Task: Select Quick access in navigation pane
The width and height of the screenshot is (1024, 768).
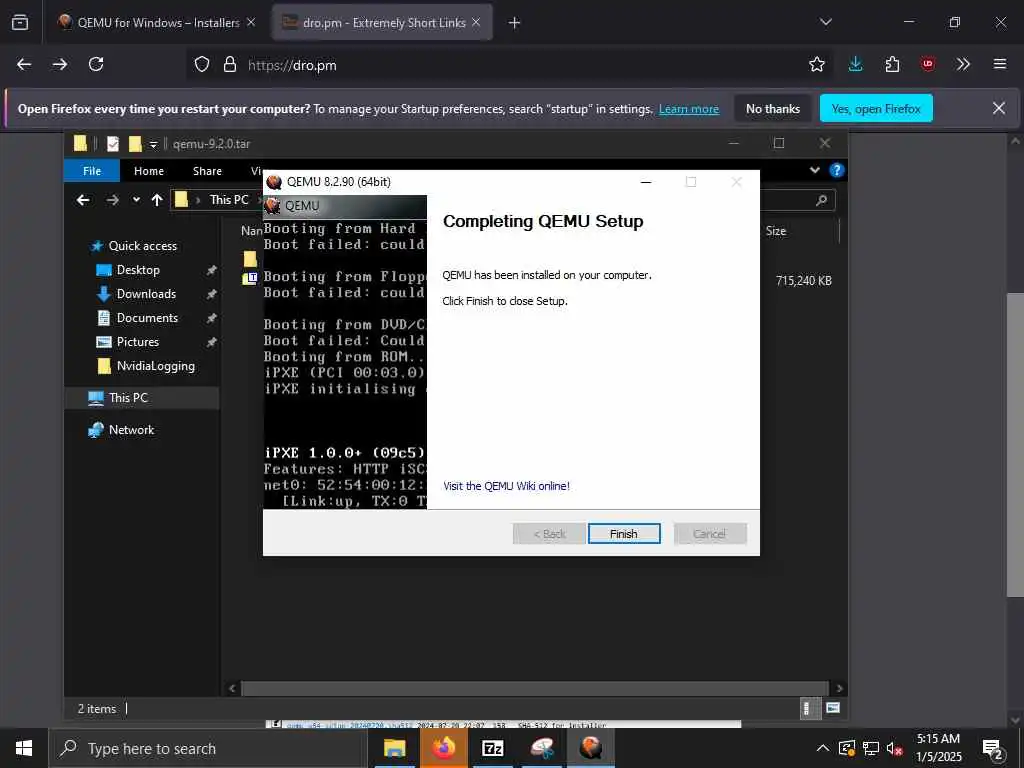Action: pyautogui.click(x=142, y=246)
